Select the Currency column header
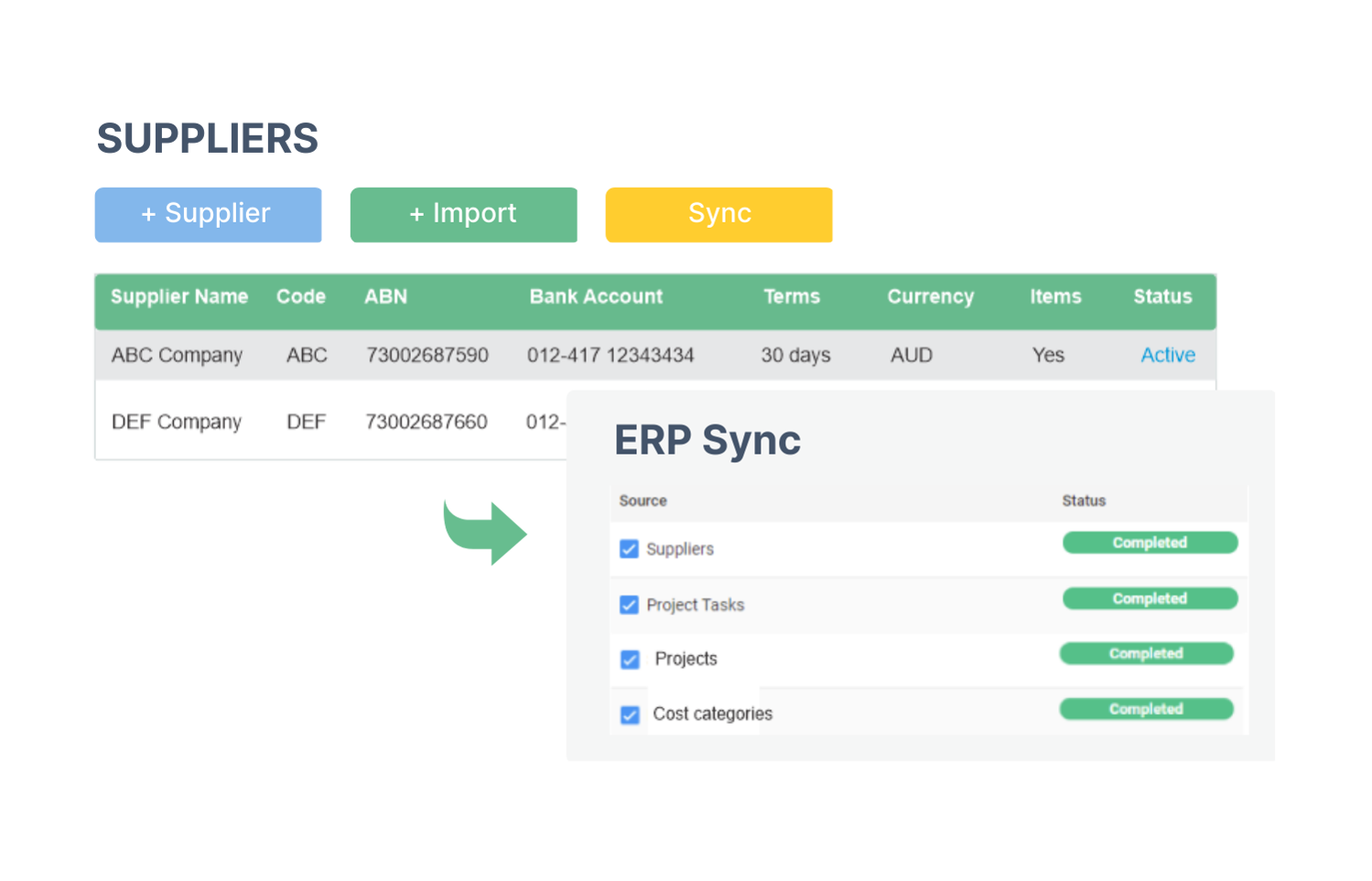 (x=931, y=296)
